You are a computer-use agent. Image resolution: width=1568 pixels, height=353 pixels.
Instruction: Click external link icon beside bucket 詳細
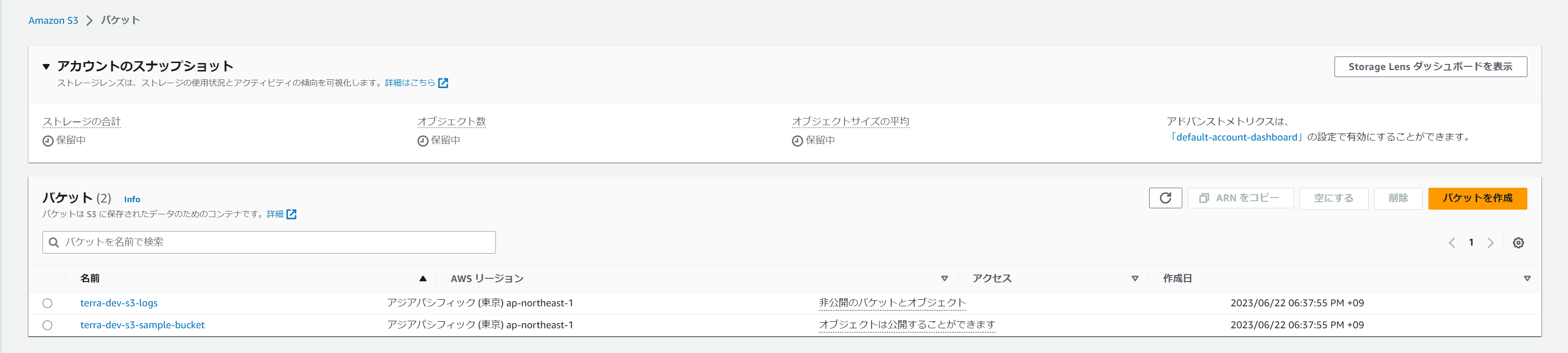(291, 214)
